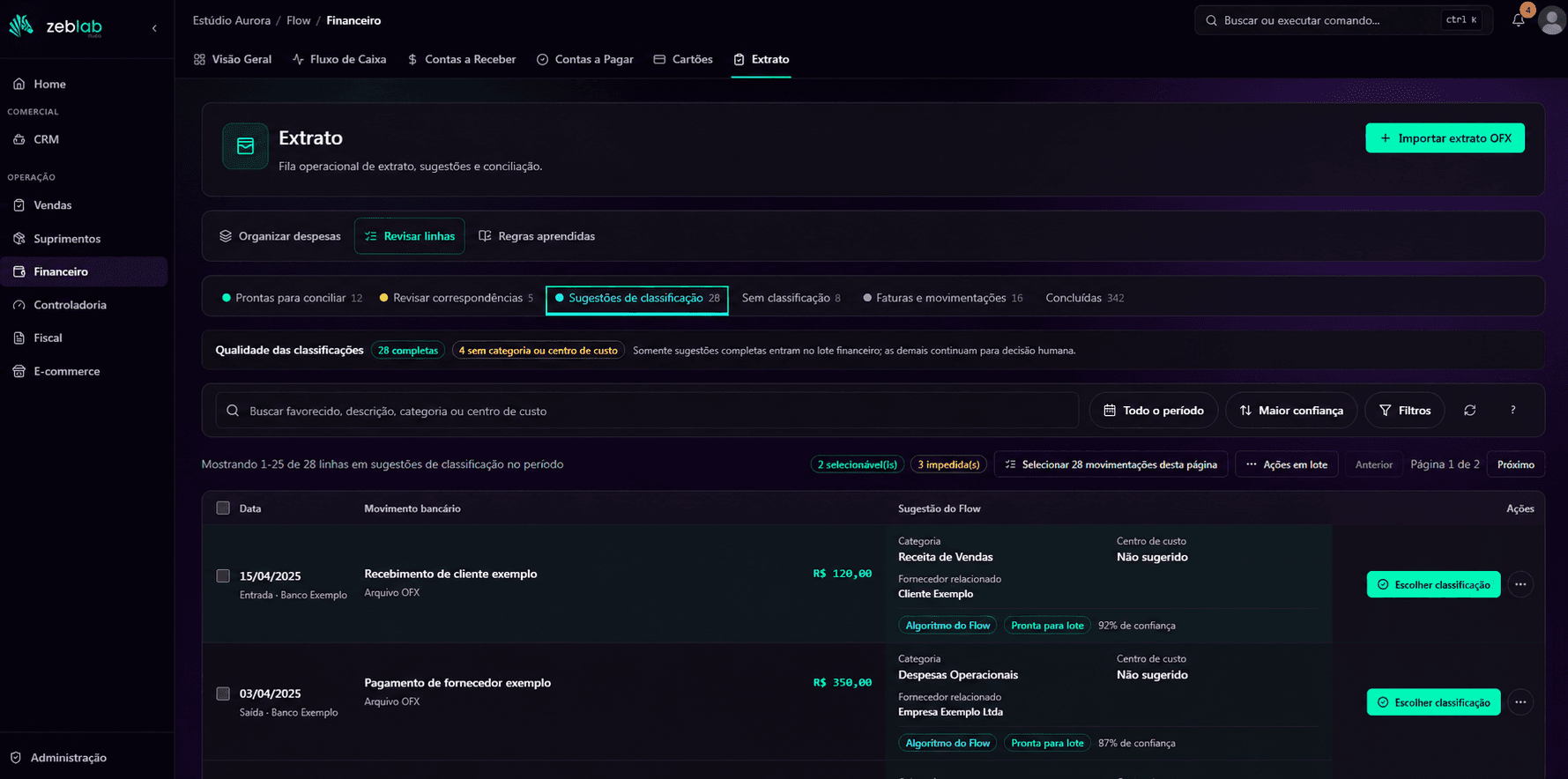Toggle the select-all checkbox in table header
Image resolution: width=1568 pixels, height=779 pixels.
pos(223,508)
